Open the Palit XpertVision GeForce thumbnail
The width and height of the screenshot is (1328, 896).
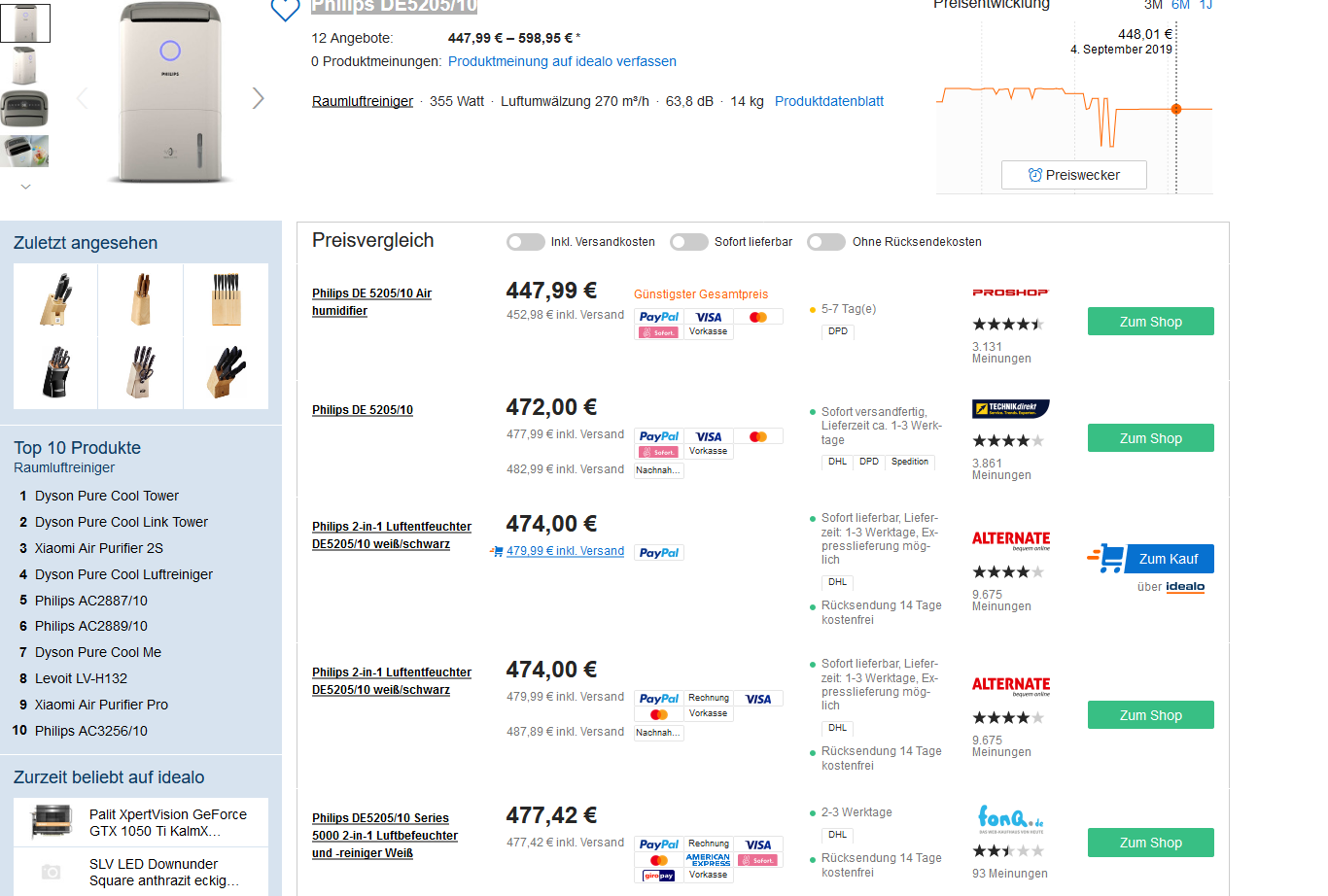[x=52, y=822]
